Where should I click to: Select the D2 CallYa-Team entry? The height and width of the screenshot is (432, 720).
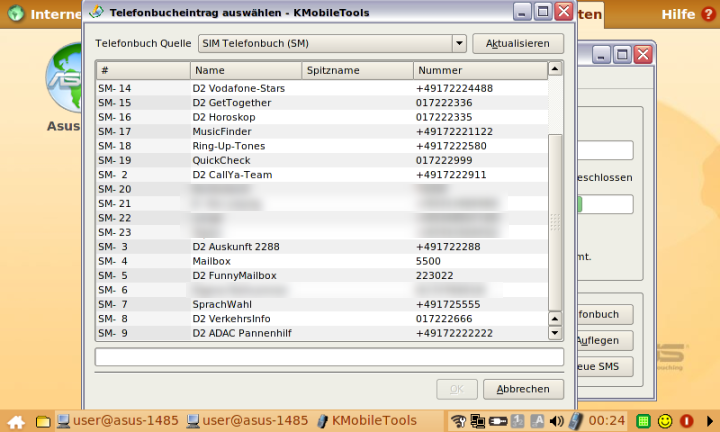[322, 174]
